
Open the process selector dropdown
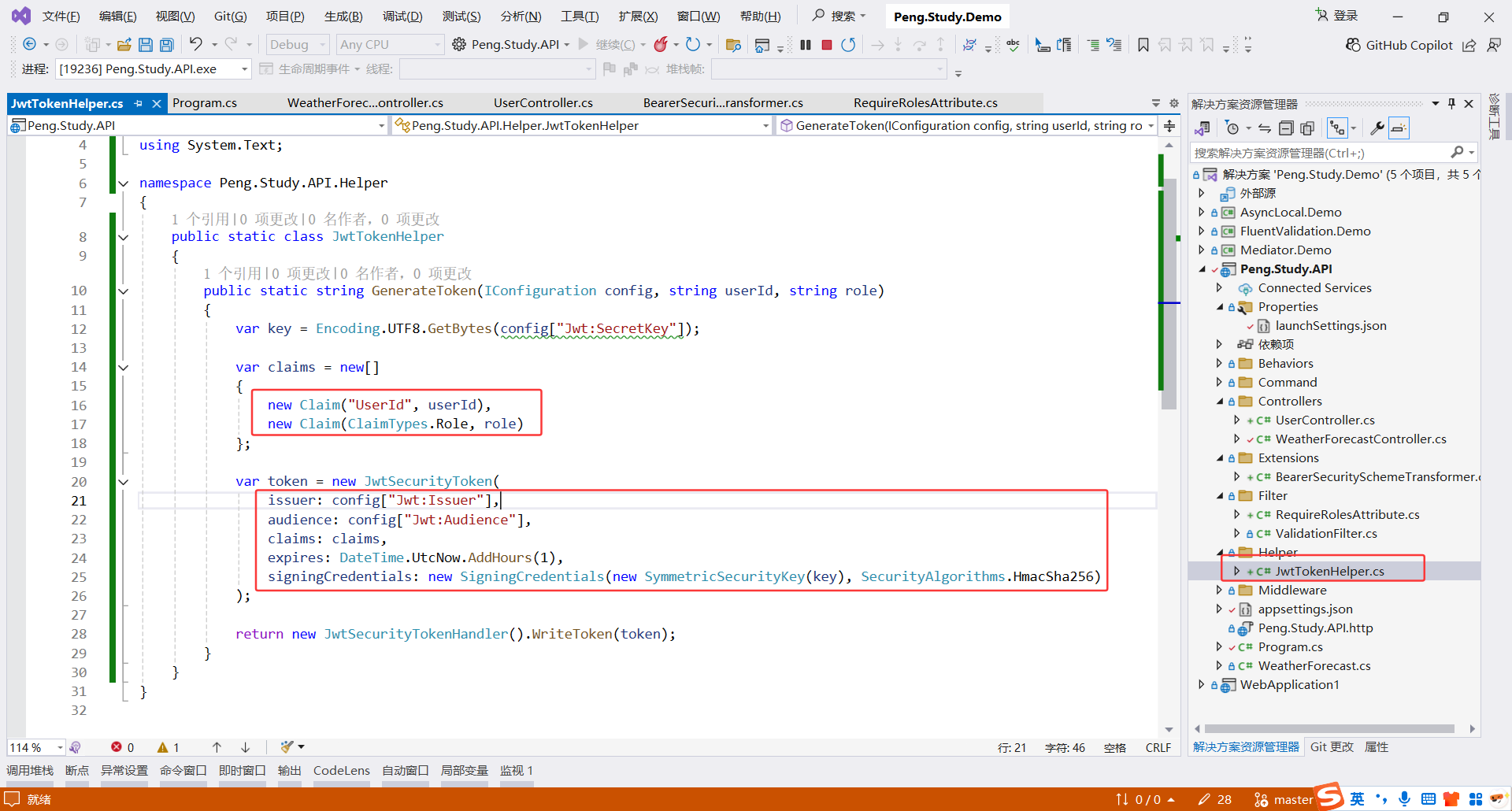154,69
